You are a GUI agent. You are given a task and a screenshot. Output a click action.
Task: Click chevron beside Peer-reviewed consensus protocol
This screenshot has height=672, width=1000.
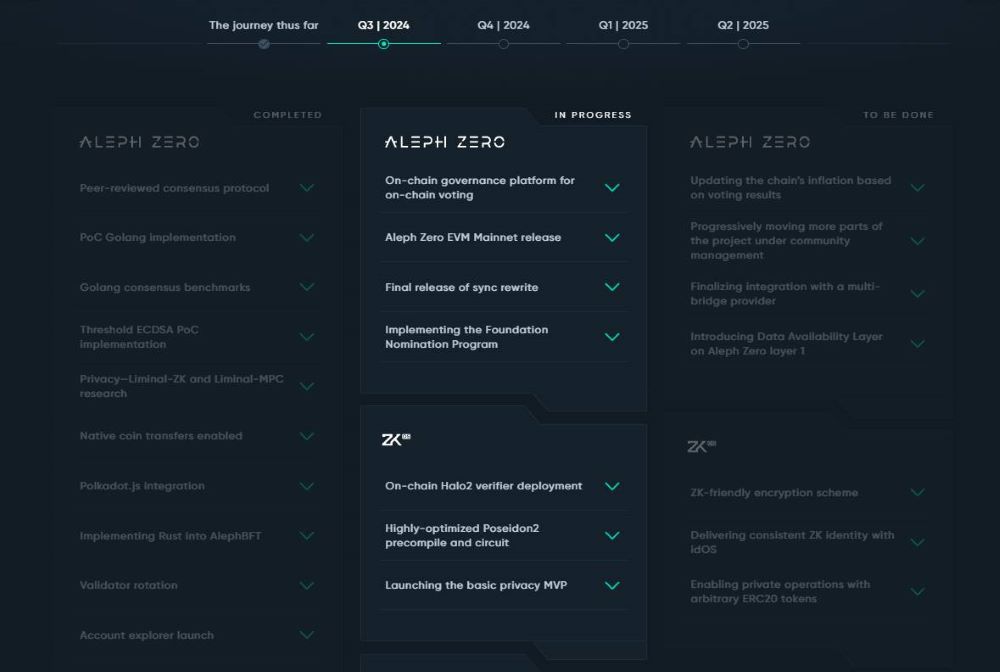(307, 188)
